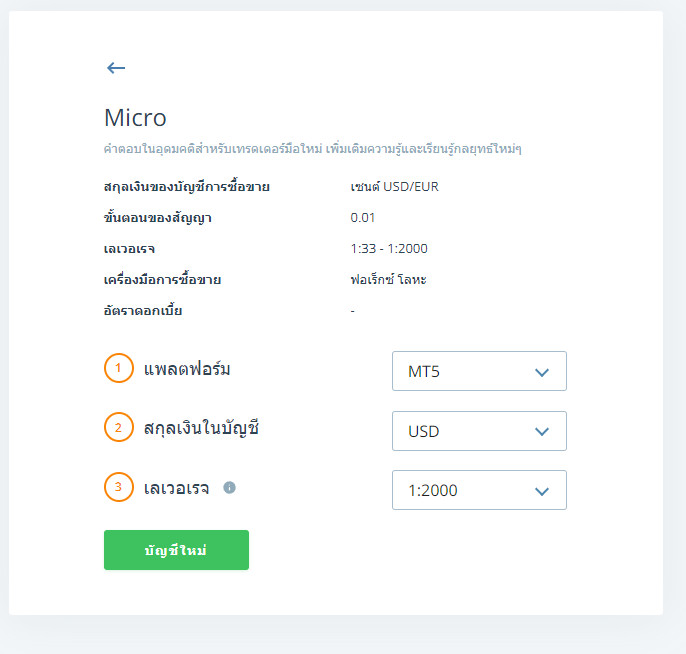Open the 1:2000 leverage dropdown
686x654 pixels.
point(479,490)
